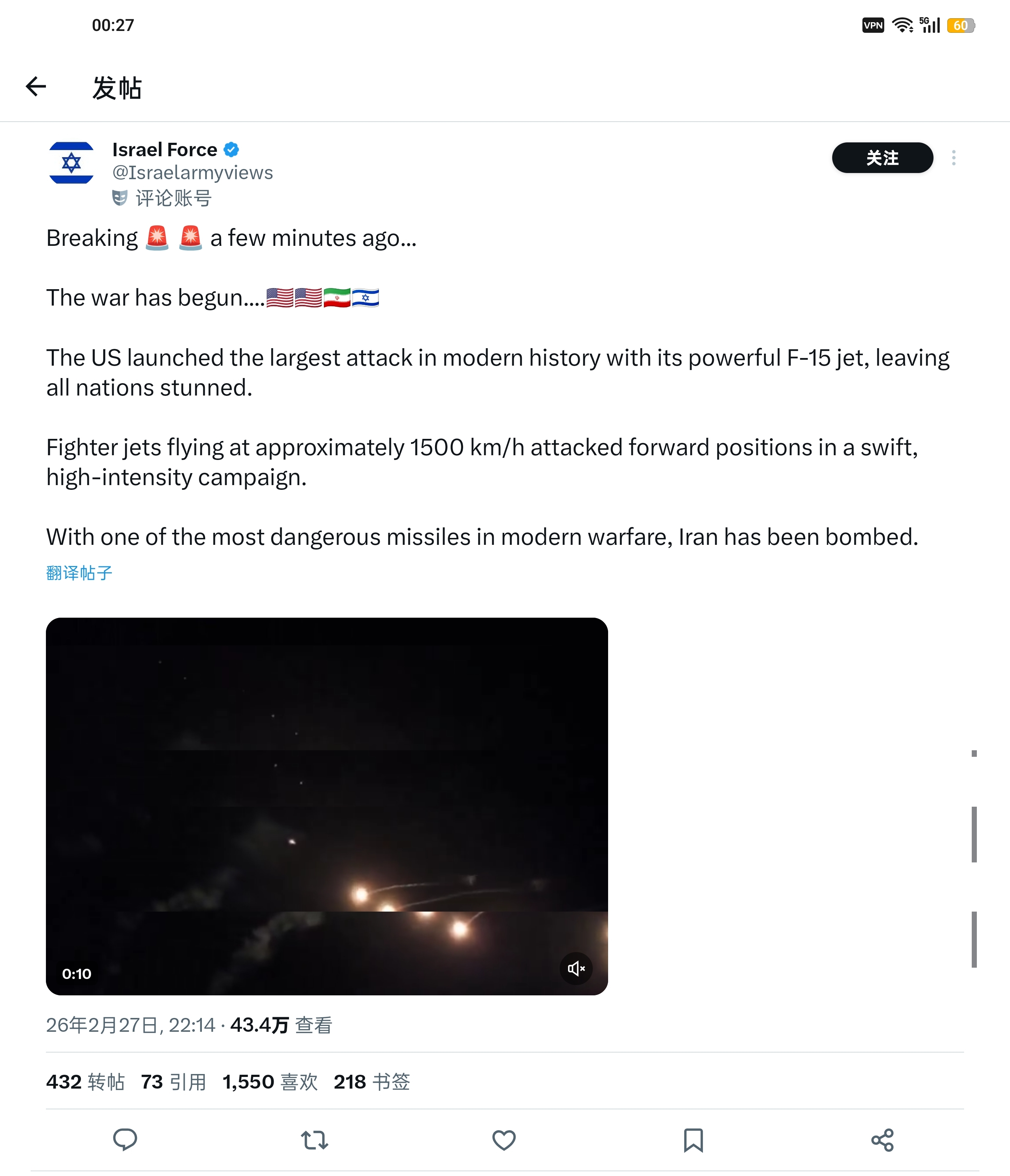
Task: Translate post via 翻译帖子 link
Action: pos(79,573)
